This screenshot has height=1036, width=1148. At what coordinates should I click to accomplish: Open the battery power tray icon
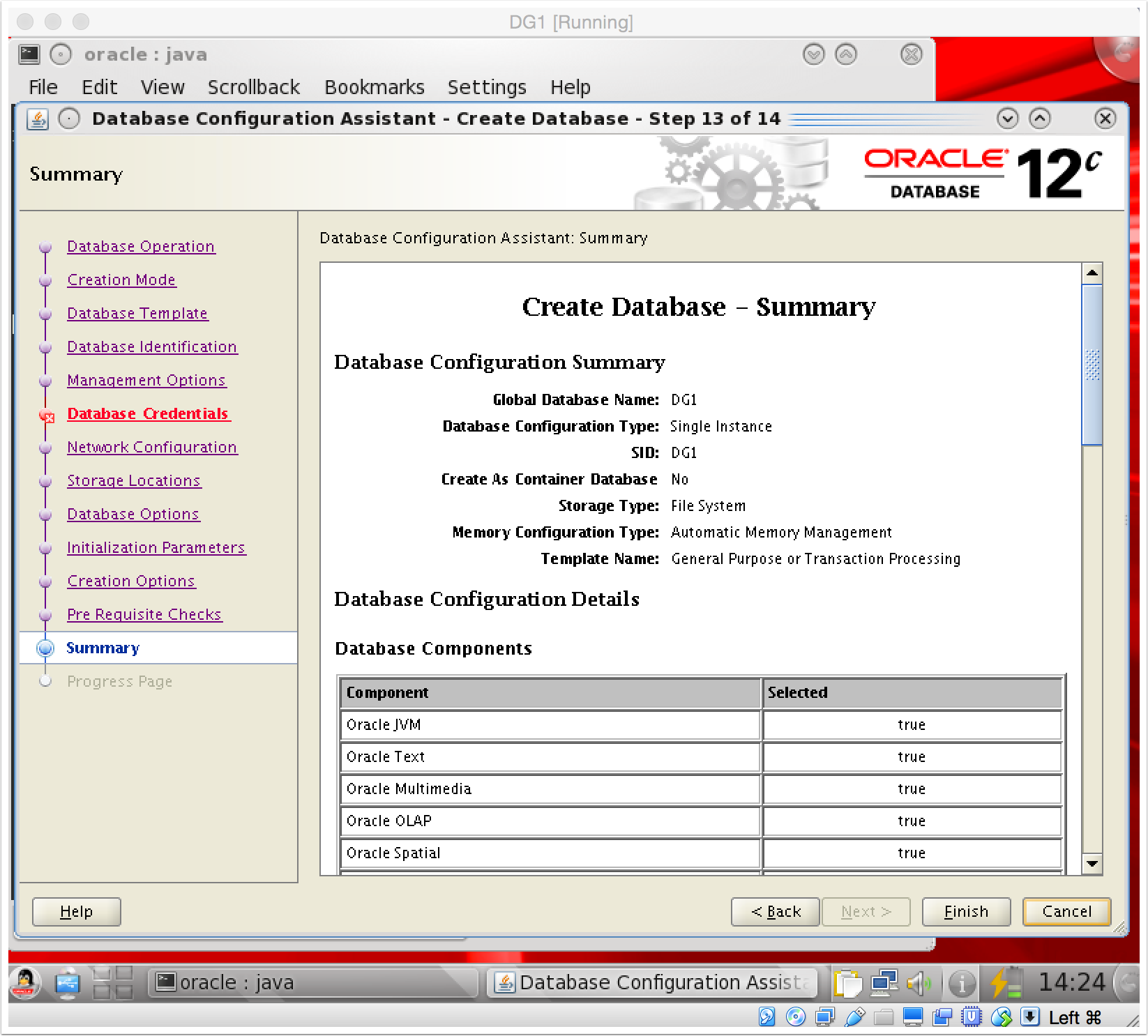(1005, 983)
